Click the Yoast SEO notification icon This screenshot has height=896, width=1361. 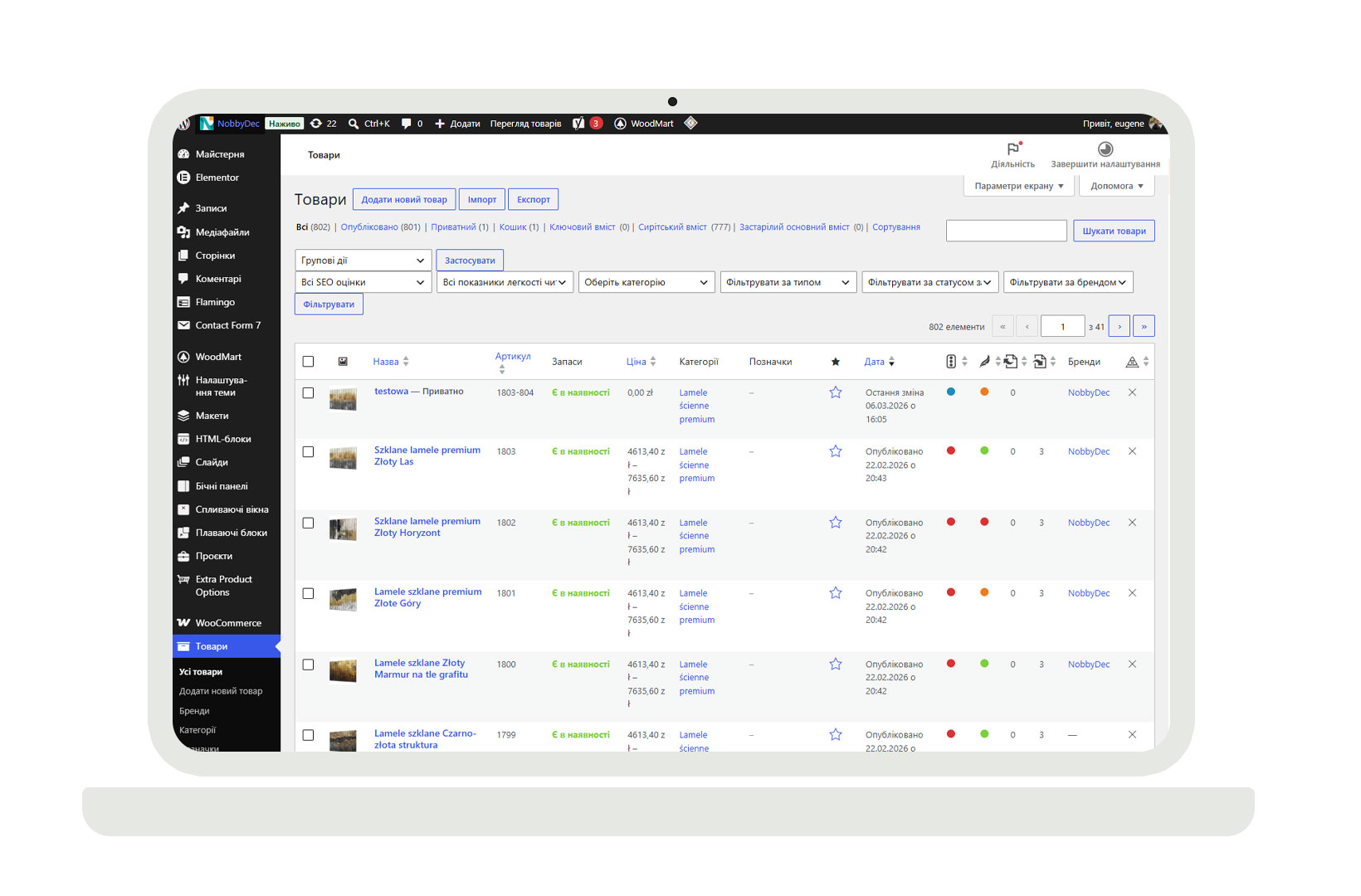pos(578,124)
